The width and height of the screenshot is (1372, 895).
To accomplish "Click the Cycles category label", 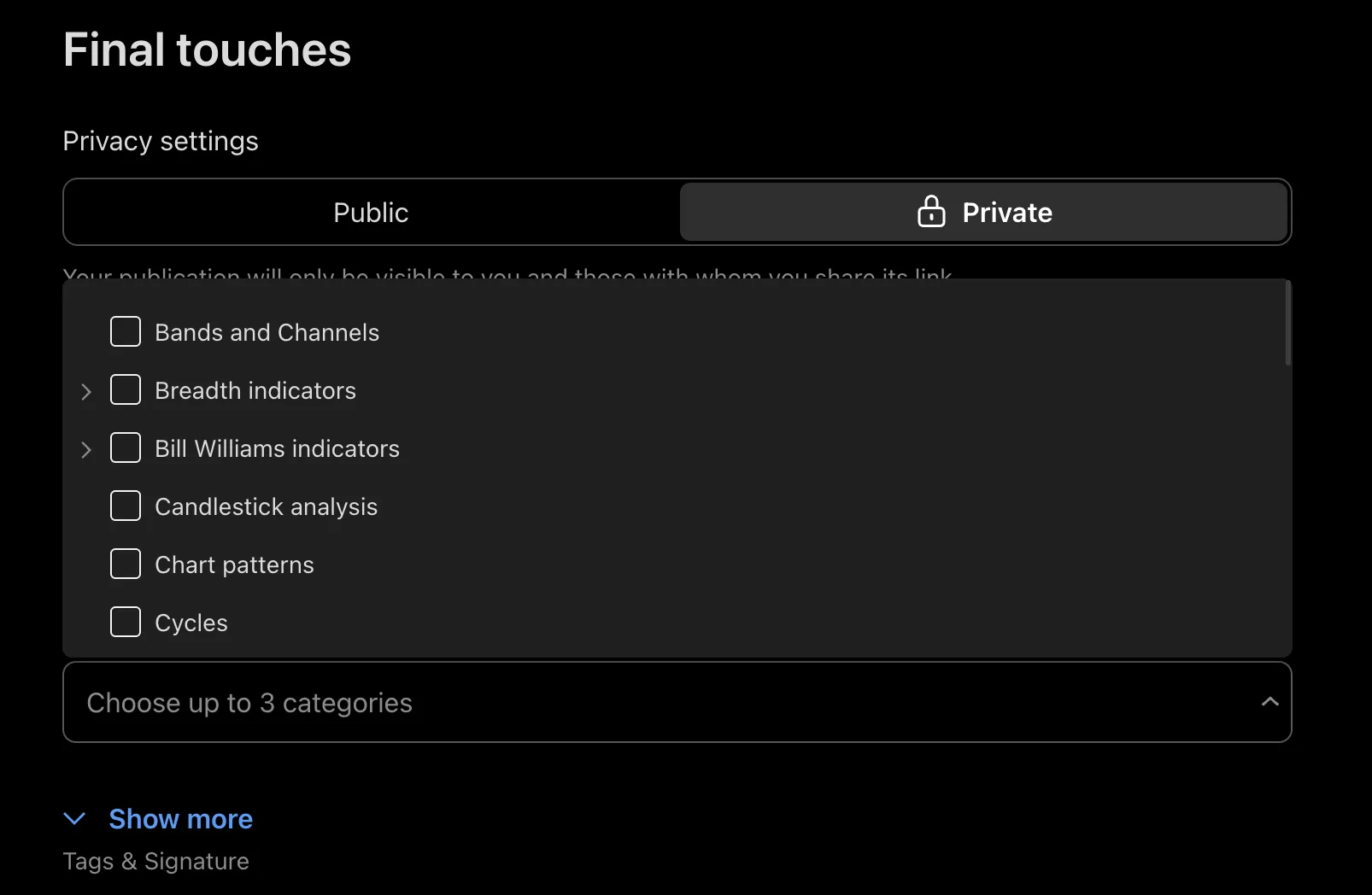I will pos(191,623).
